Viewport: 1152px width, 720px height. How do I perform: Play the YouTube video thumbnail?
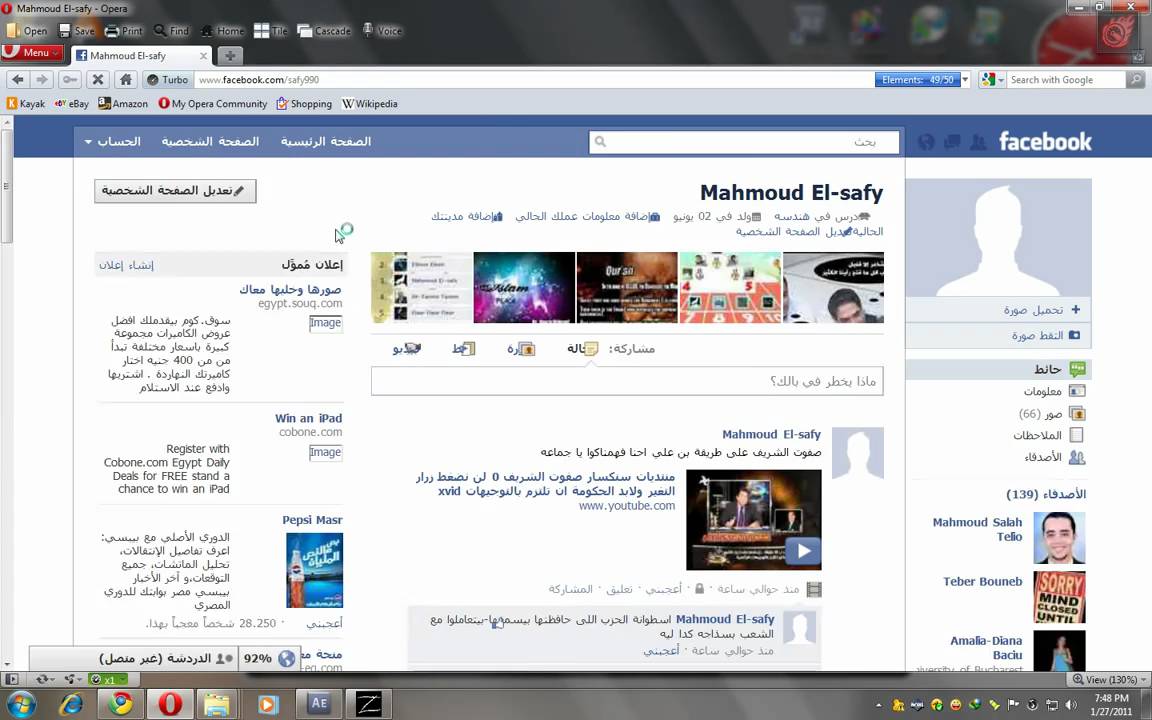coord(754,520)
